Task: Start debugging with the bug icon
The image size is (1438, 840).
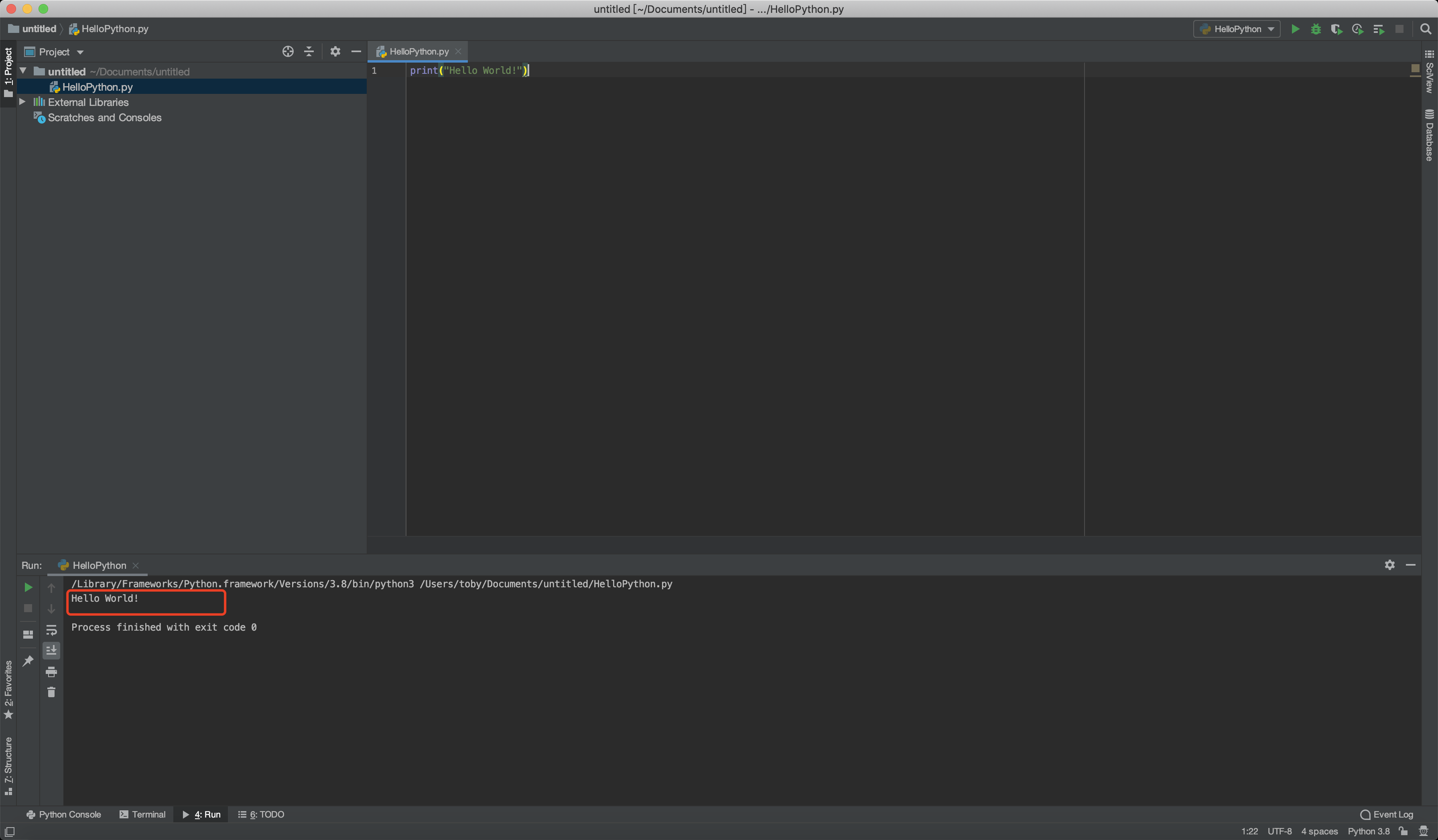Action: (1316, 29)
